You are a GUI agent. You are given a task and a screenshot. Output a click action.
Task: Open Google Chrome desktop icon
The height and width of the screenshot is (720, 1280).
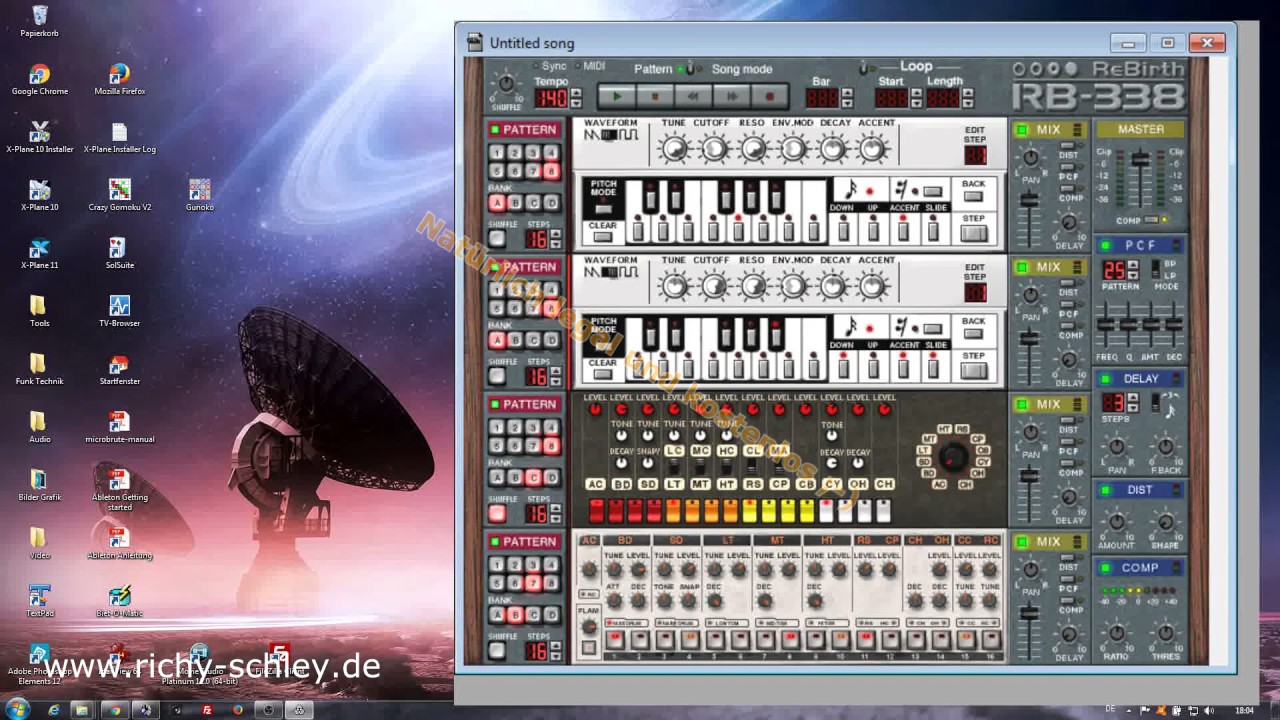tap(39, 79)
